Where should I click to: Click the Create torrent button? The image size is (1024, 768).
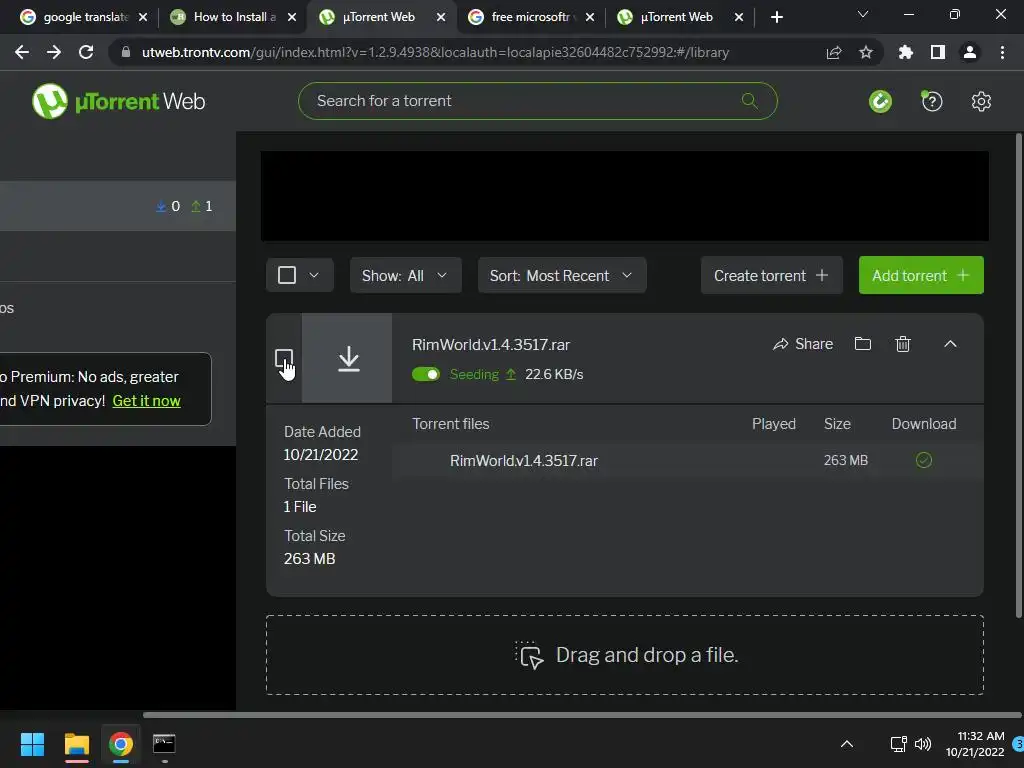pyautogui.click(x=771, y=275)
